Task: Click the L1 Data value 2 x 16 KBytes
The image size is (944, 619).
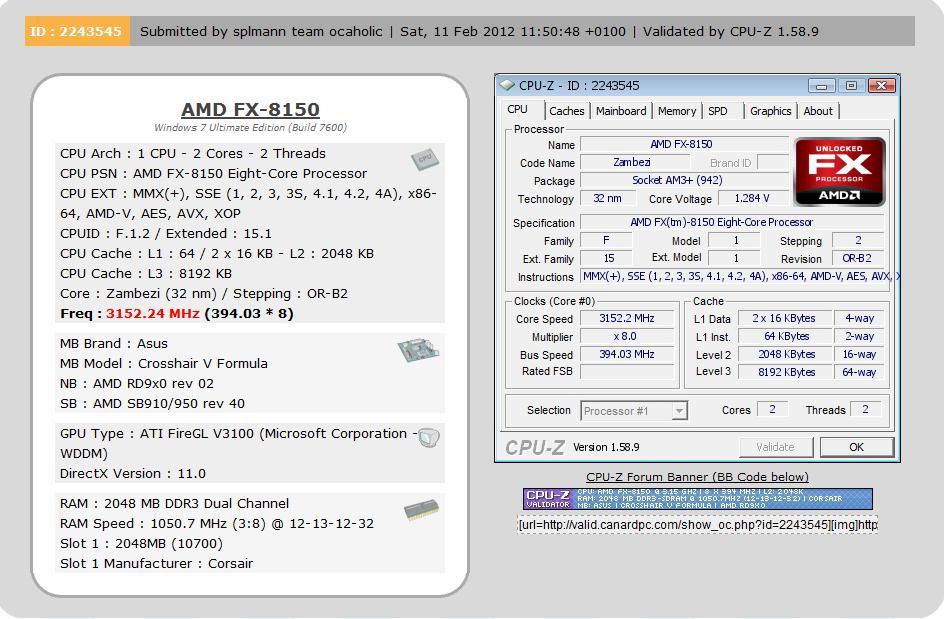Action: (x=784, y=319)
